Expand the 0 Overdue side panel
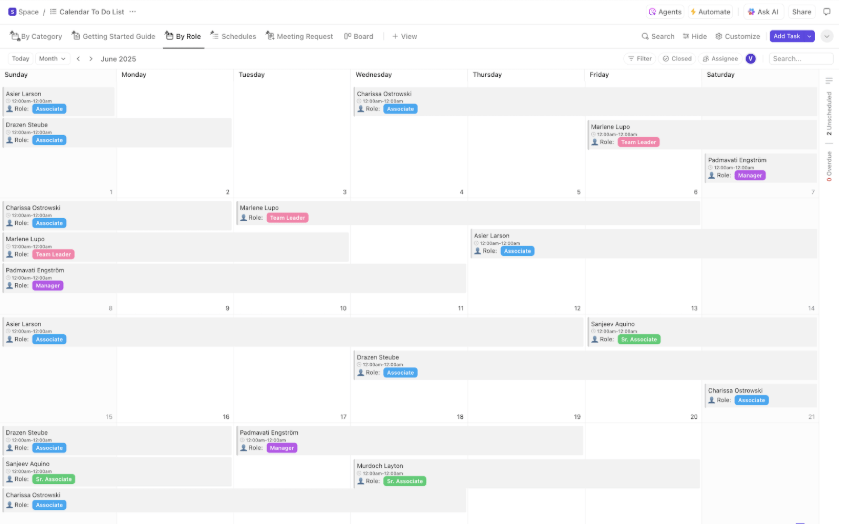 [x=829, y=166]
